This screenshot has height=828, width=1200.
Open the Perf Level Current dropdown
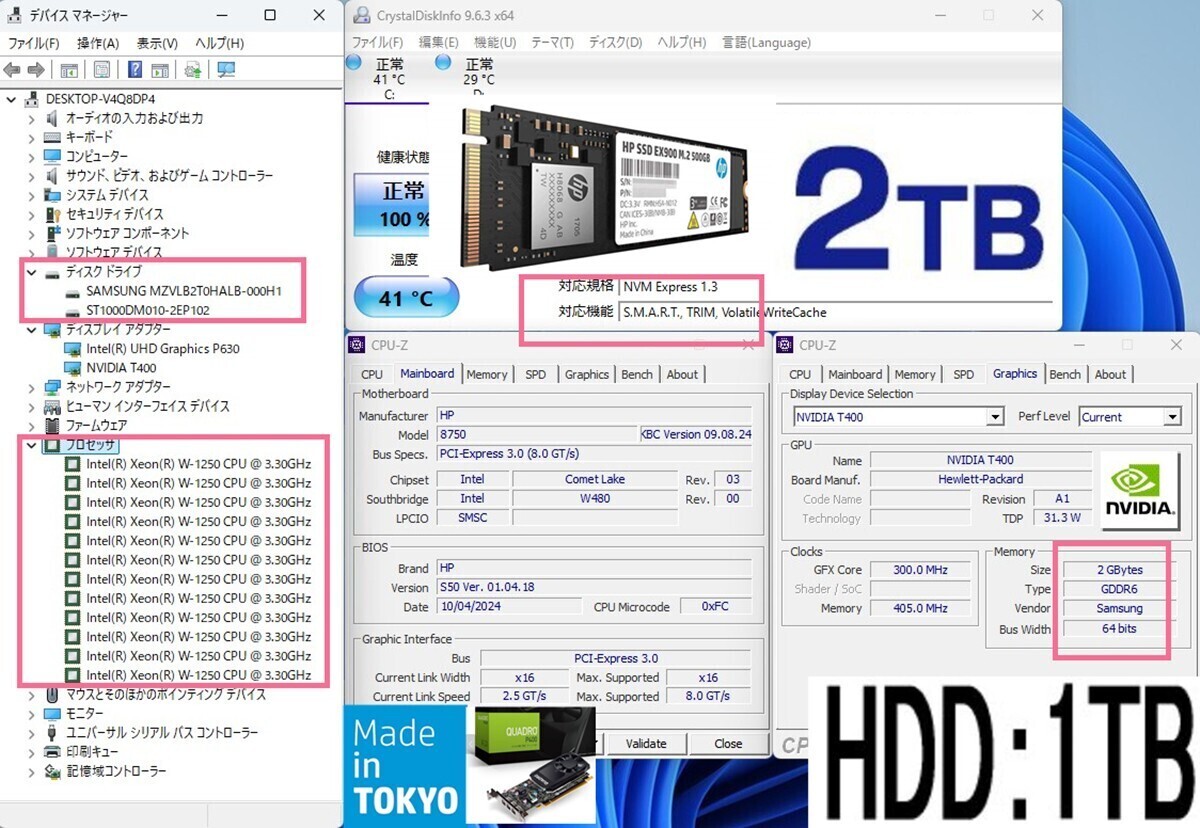tap(1172, 417)
